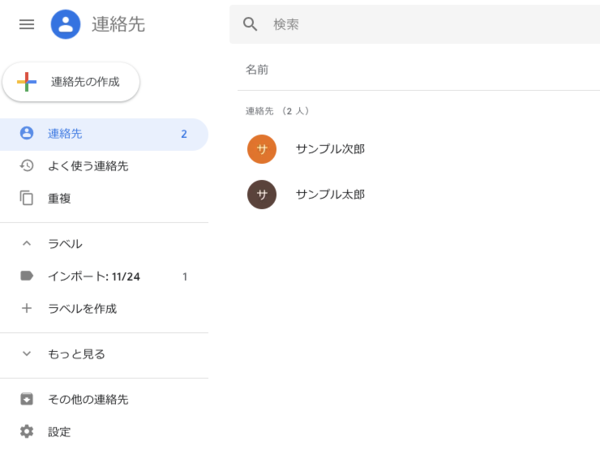Click the history icon for よく使う連絡先
Image resolution: width=600 pixels, height=454 pixels.
[x=27, y=166]
